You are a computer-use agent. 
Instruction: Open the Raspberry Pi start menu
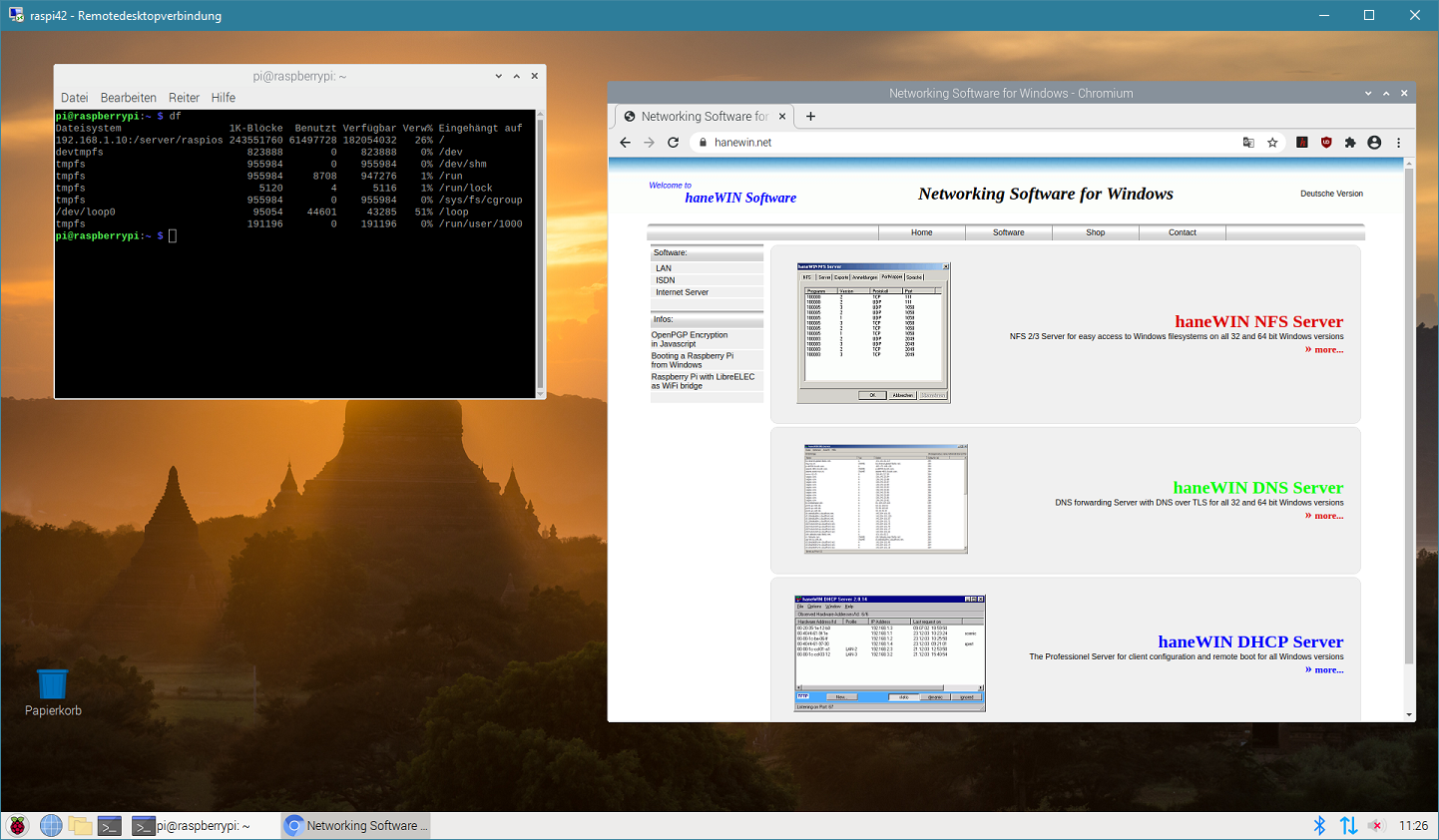(x=18, y=825)
